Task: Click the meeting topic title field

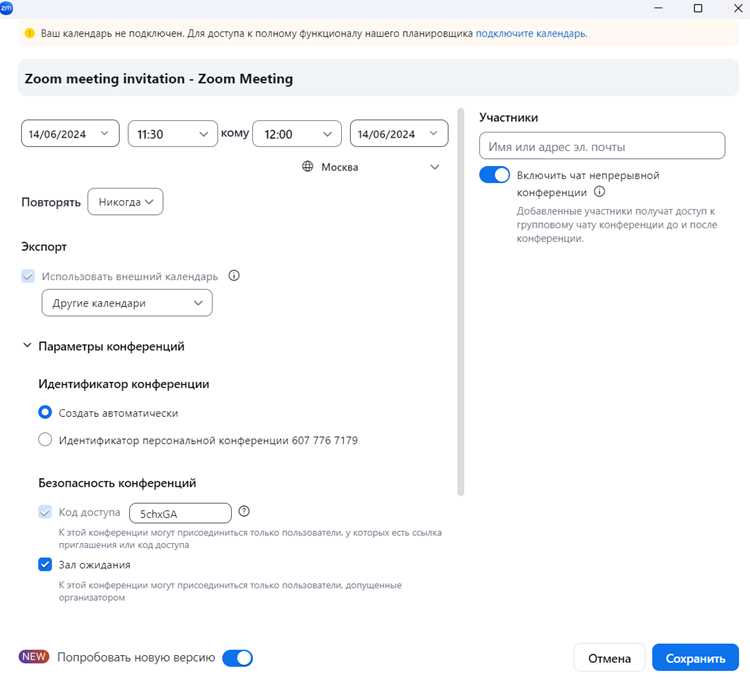Action: (x=378, y=78)
